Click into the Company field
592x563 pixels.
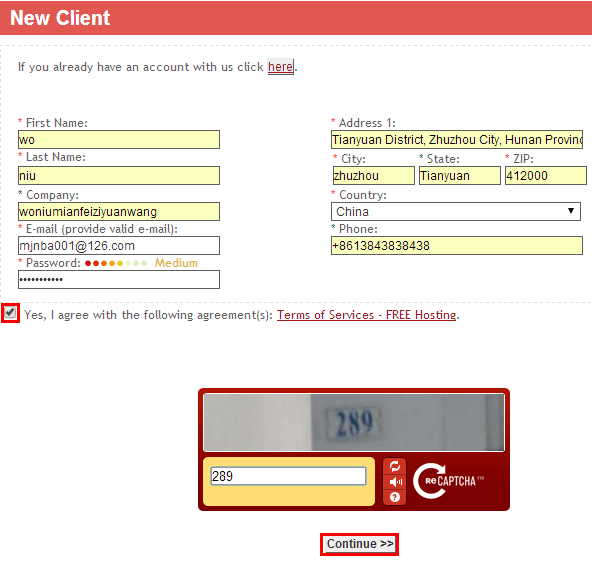119,211
